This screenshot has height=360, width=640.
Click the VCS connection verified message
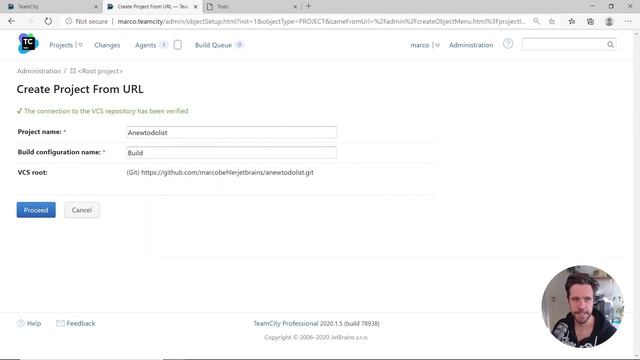[x=106, y=111]
